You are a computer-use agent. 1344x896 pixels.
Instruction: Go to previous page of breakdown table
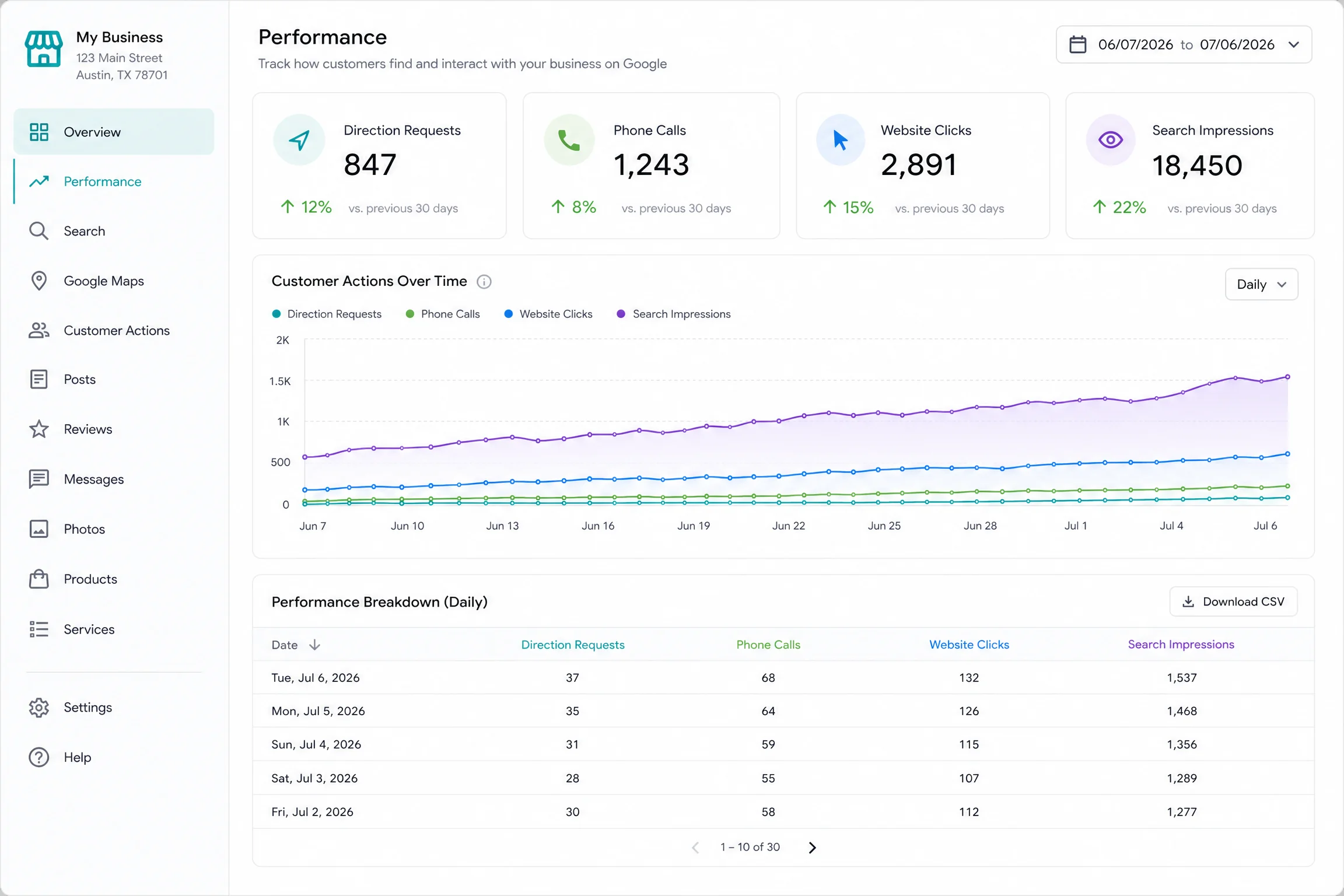click(695, 847)
